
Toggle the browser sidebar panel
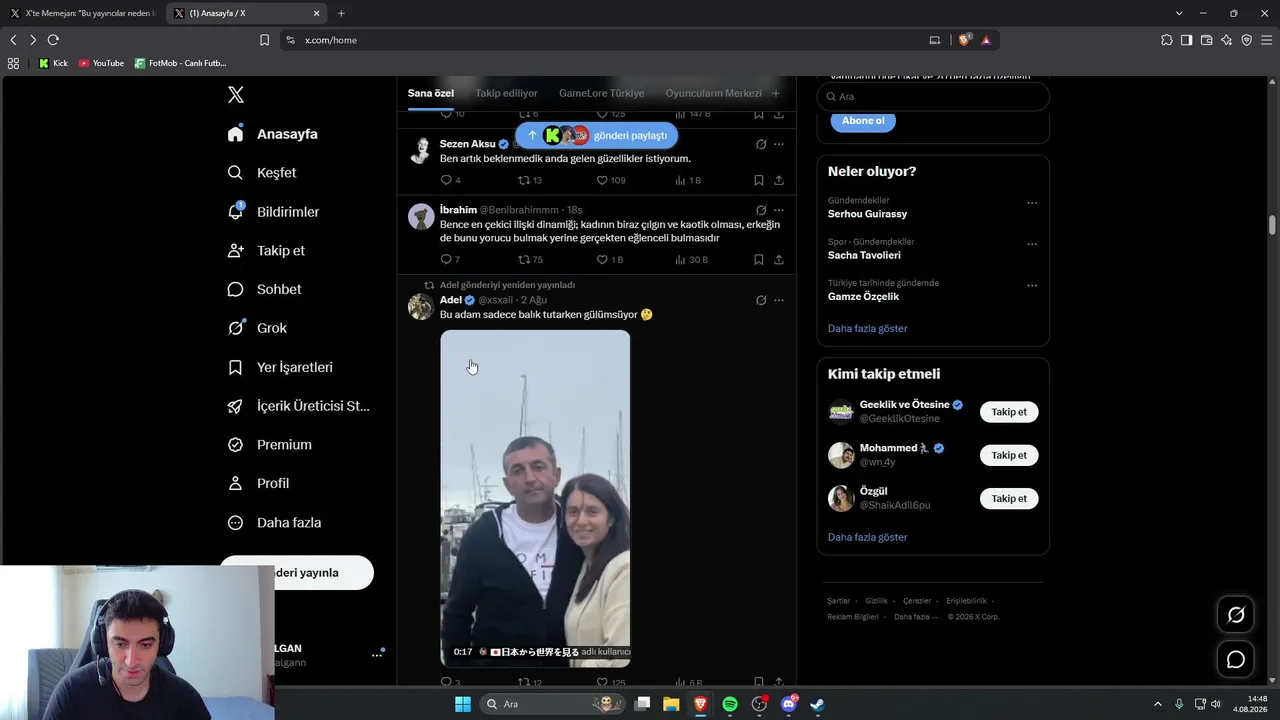1186,40
